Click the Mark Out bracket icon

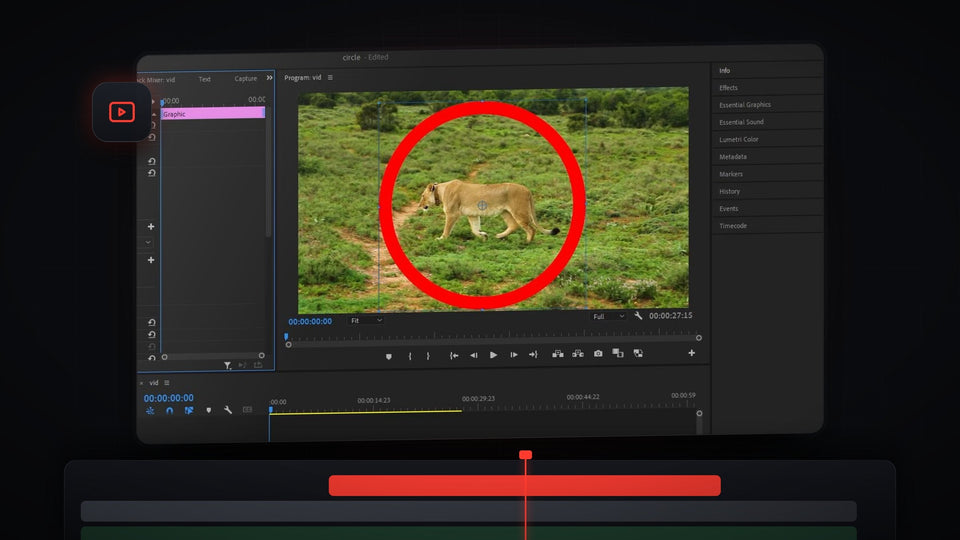(x=428, y=356)
